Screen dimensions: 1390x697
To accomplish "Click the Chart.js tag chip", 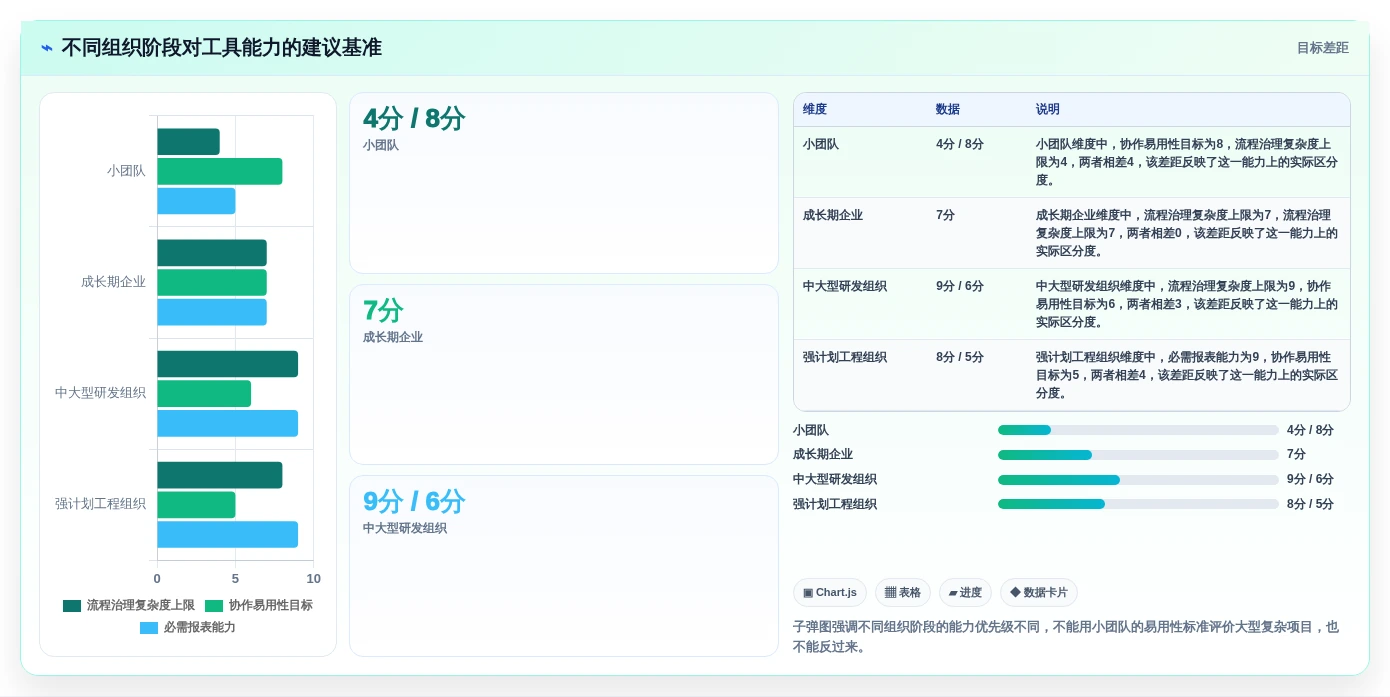I will click(830, 593).
